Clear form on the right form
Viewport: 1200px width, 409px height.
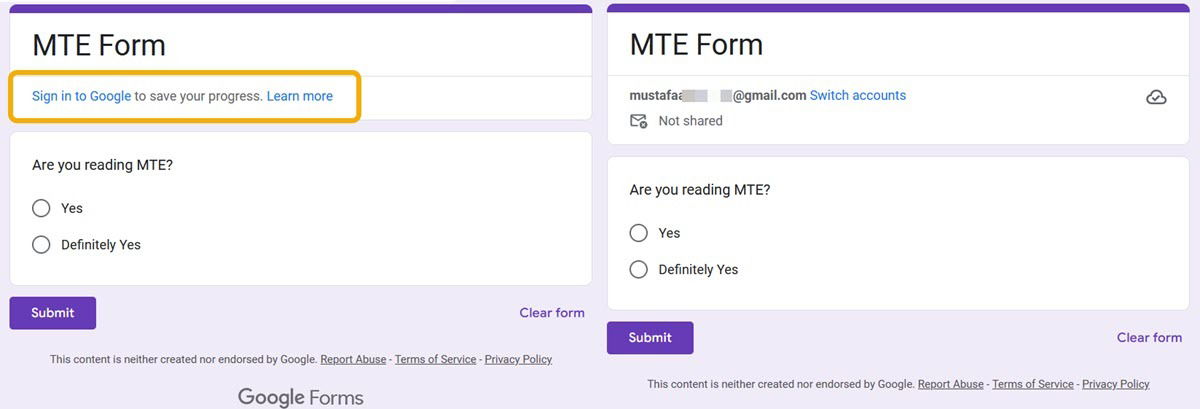point(1149,338)
